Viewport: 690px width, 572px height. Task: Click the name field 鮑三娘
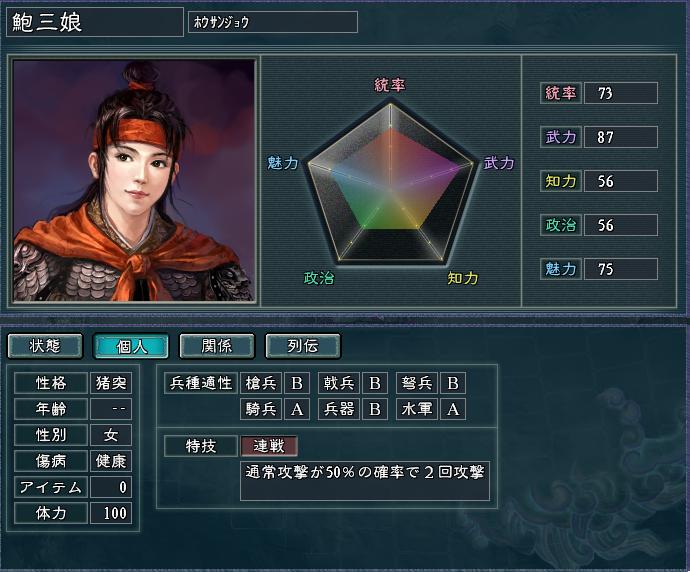(95, 22)
